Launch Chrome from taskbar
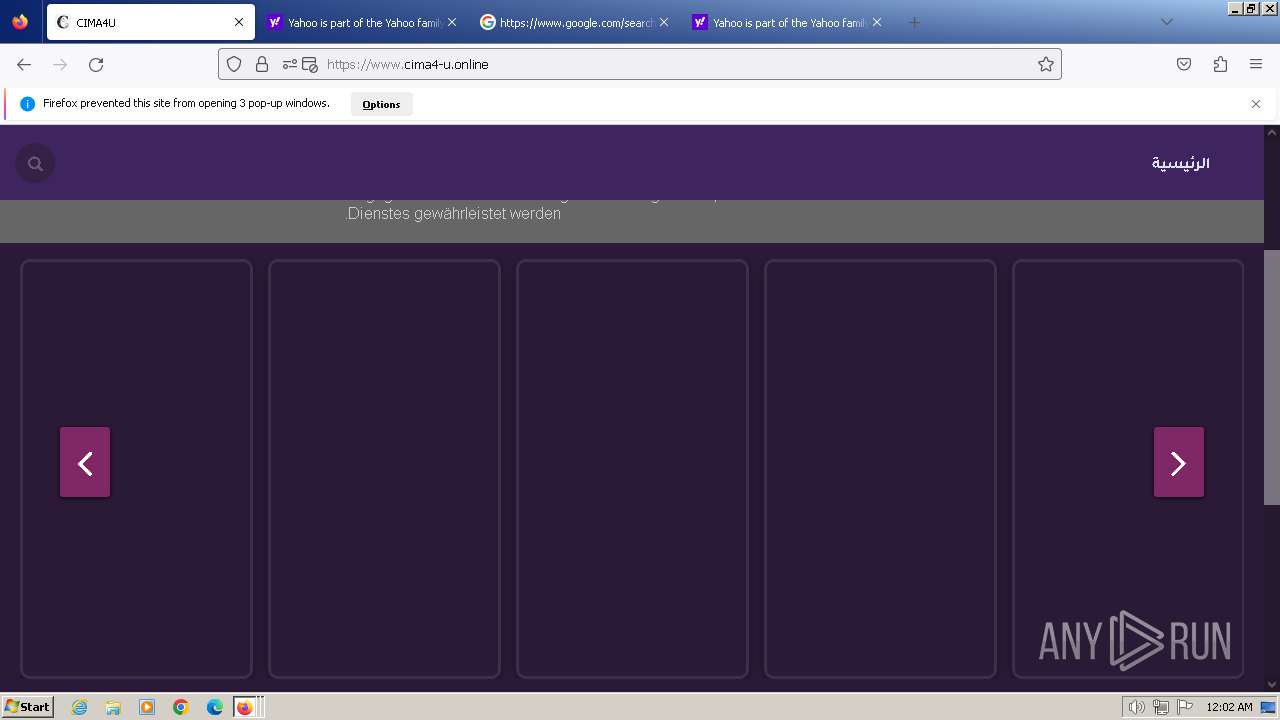The height and width of the screenshot is (720, 1280). (181, 707)
